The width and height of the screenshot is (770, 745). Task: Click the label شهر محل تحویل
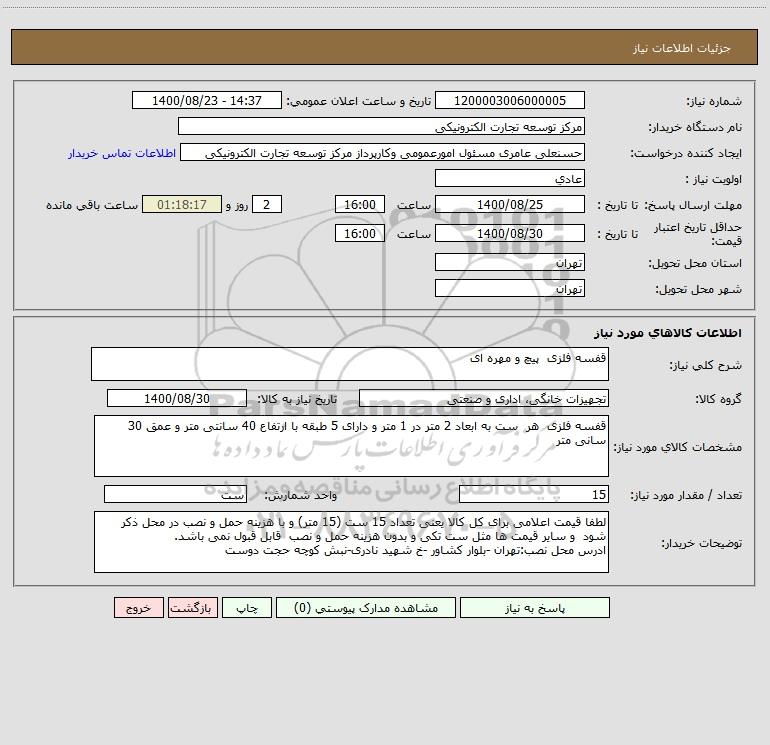tap(699, 290)
